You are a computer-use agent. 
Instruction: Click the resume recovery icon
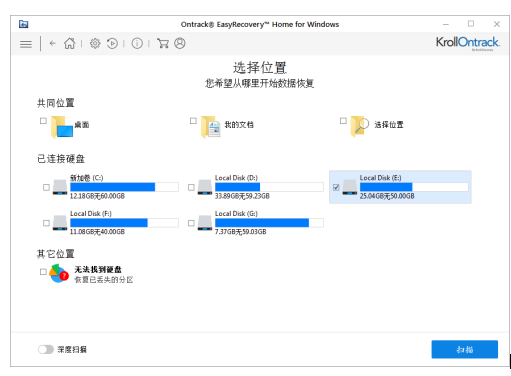112,43
